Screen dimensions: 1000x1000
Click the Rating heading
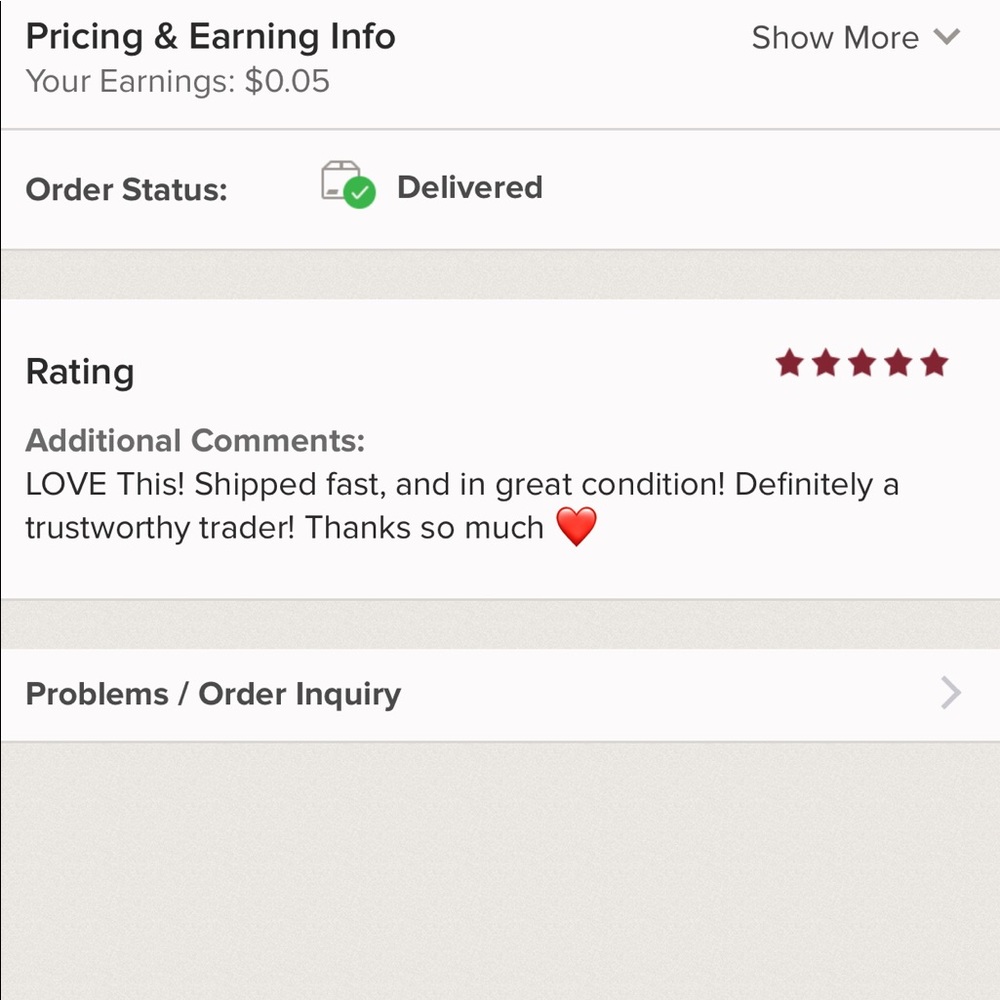tap(79, 372)
